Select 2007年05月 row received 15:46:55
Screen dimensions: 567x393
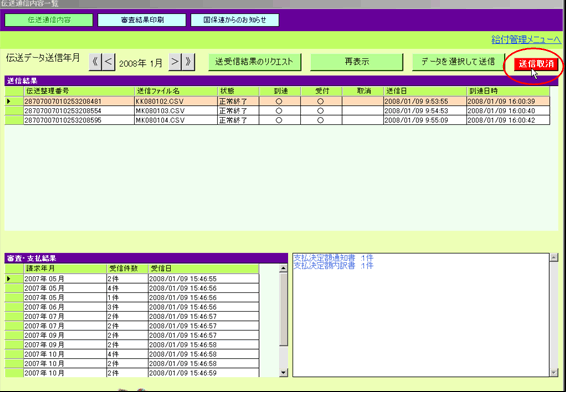click(x=132, y=279)
